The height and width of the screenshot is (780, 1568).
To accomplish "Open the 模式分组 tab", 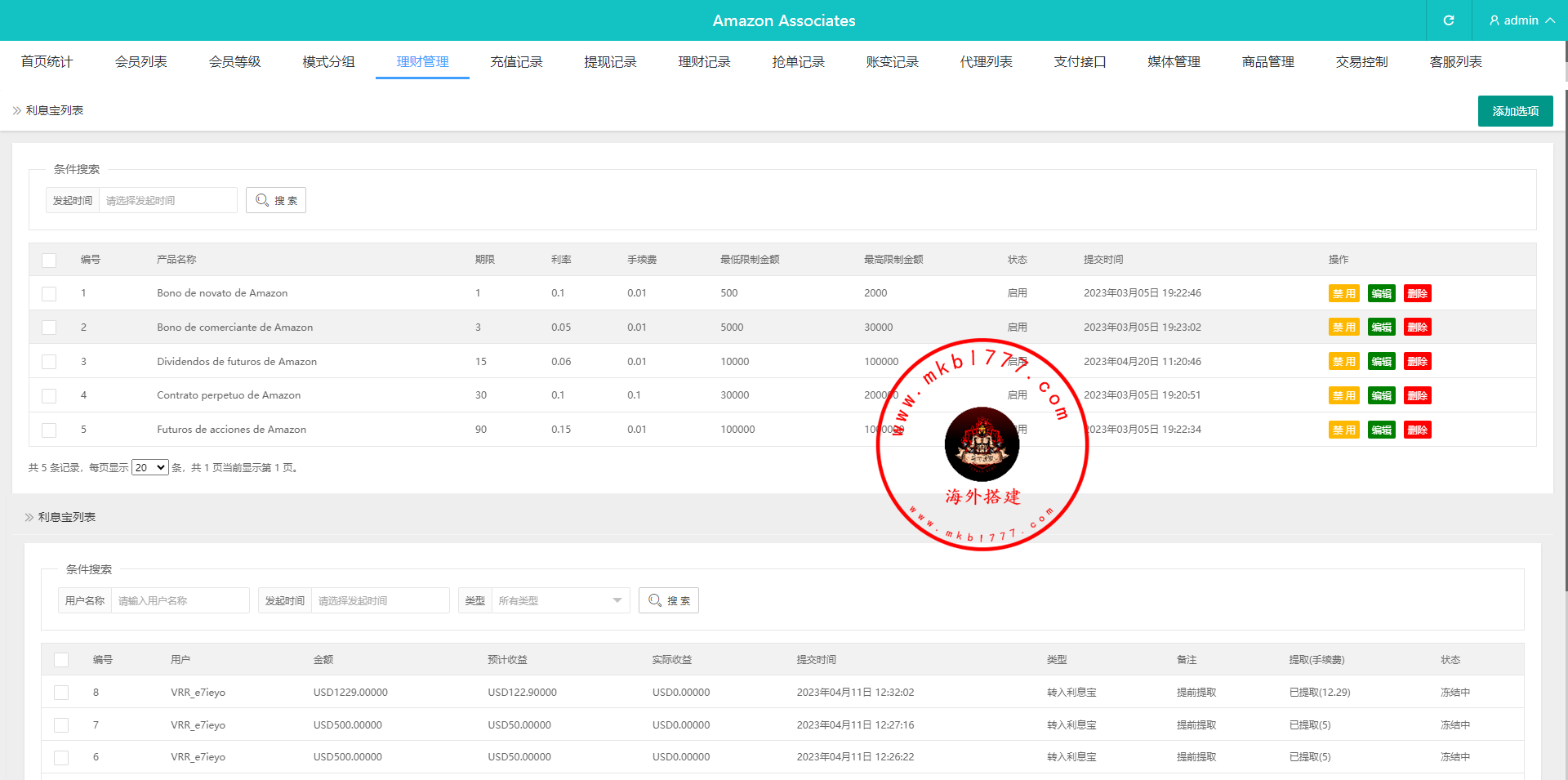I will (x=328, y=62).
